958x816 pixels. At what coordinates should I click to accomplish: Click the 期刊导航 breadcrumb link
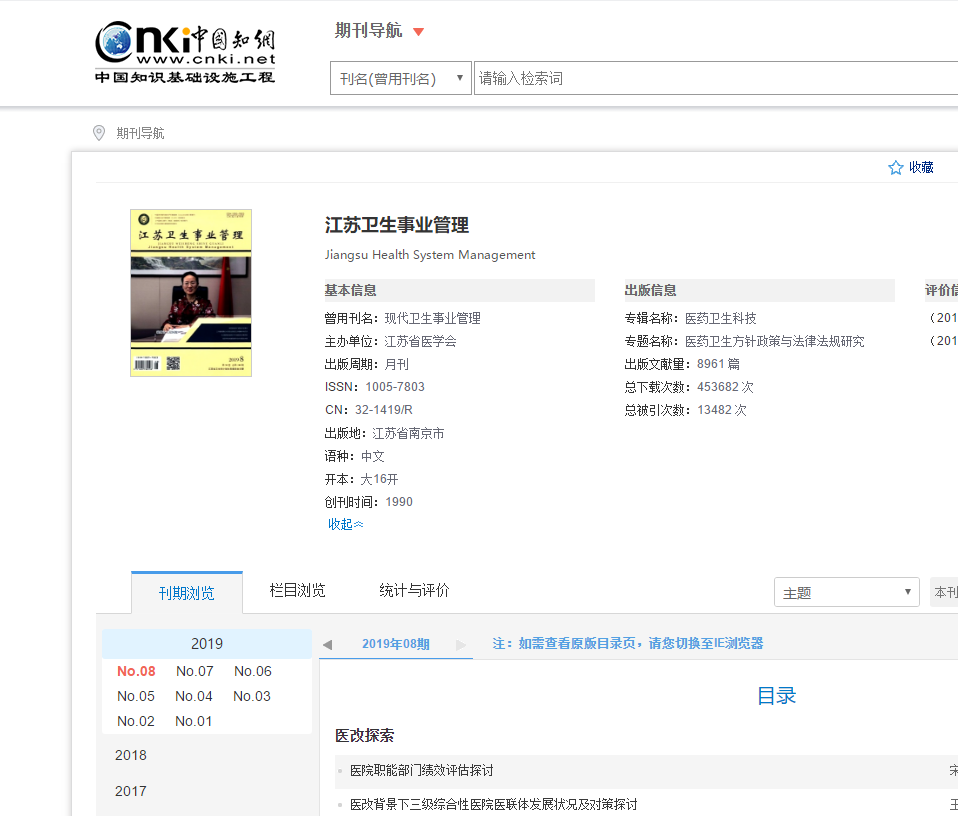point(140,133)
